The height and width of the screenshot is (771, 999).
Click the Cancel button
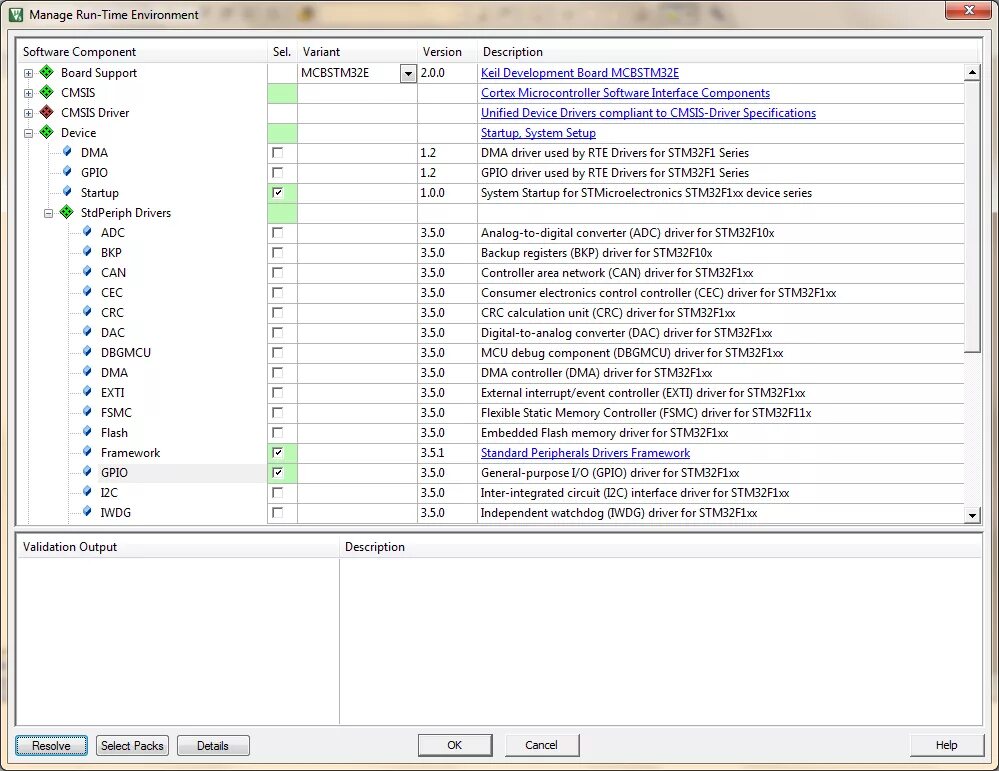point(542,745)
